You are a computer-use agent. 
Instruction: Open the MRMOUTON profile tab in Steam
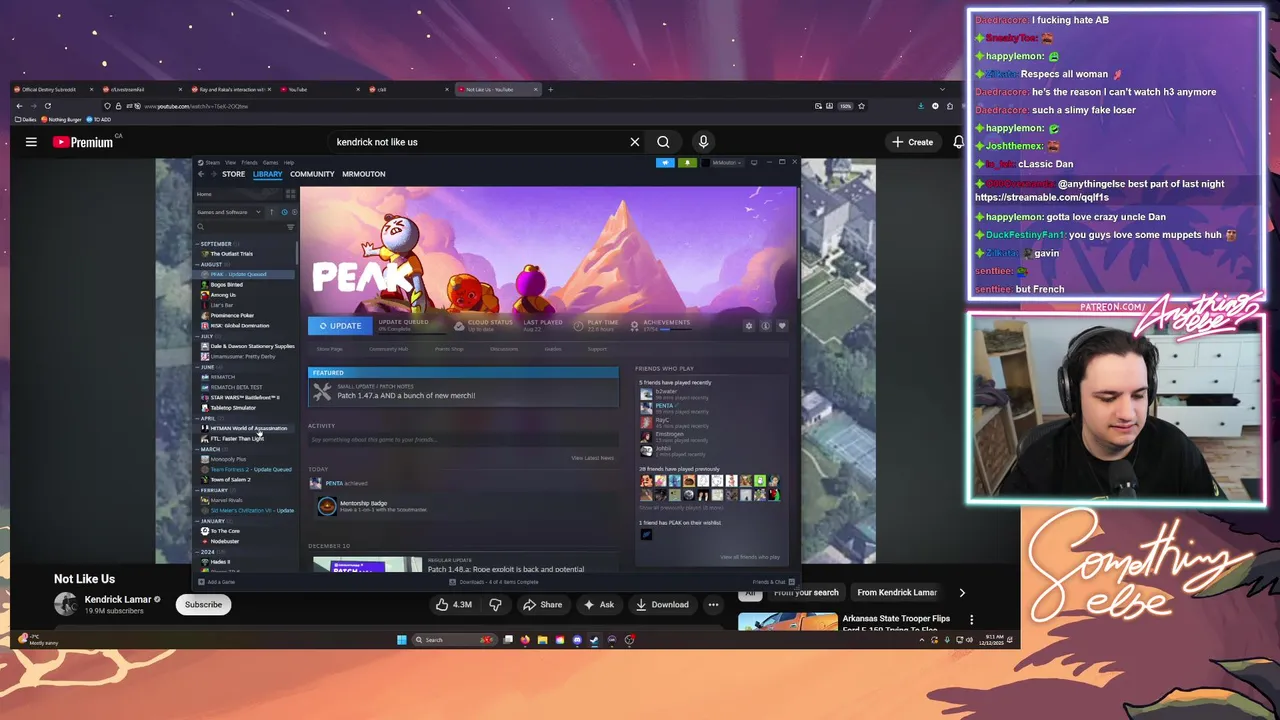pyautogui.click(x=364, y=174)
